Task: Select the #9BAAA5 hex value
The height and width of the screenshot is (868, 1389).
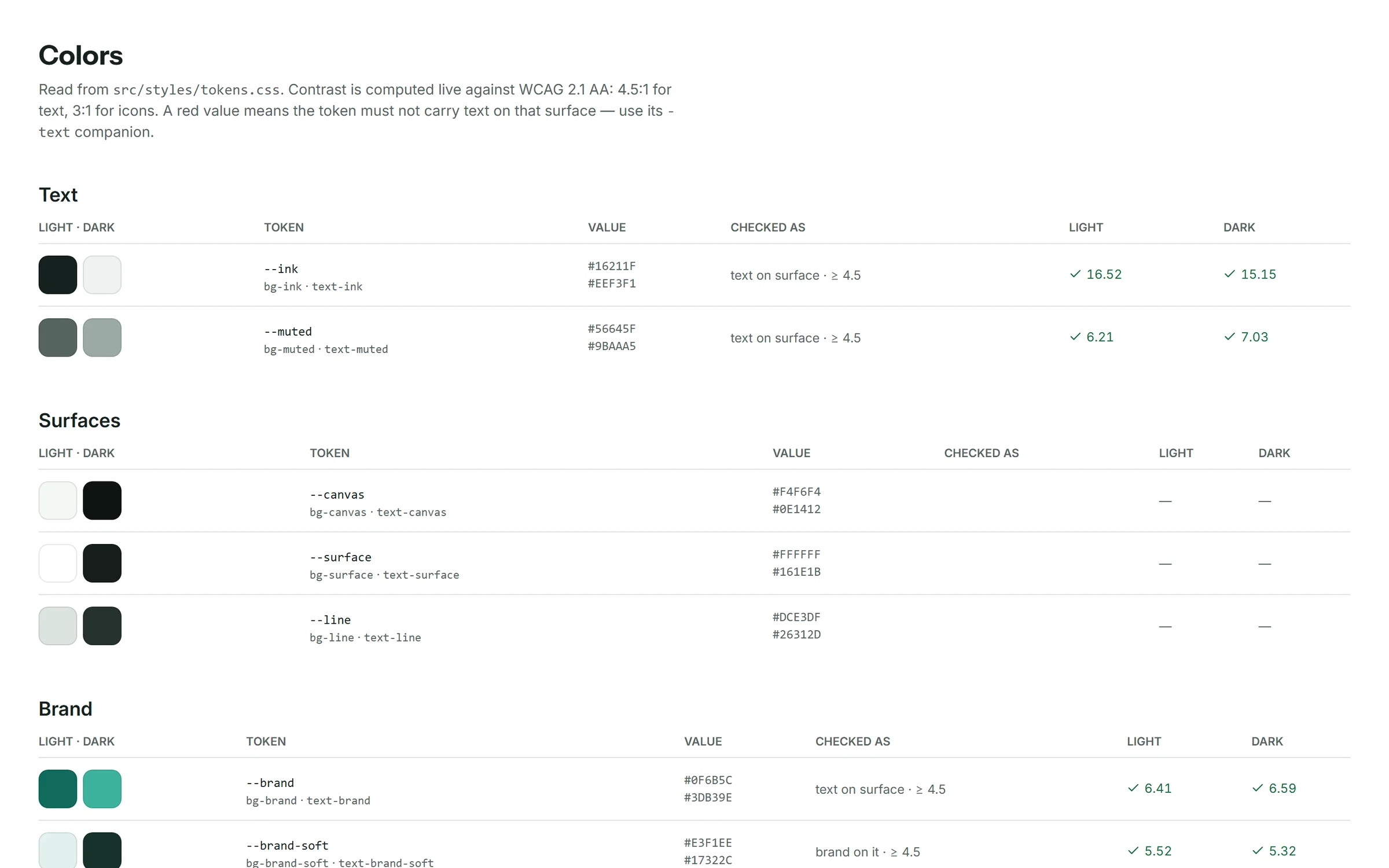Action: pos(612,346)
